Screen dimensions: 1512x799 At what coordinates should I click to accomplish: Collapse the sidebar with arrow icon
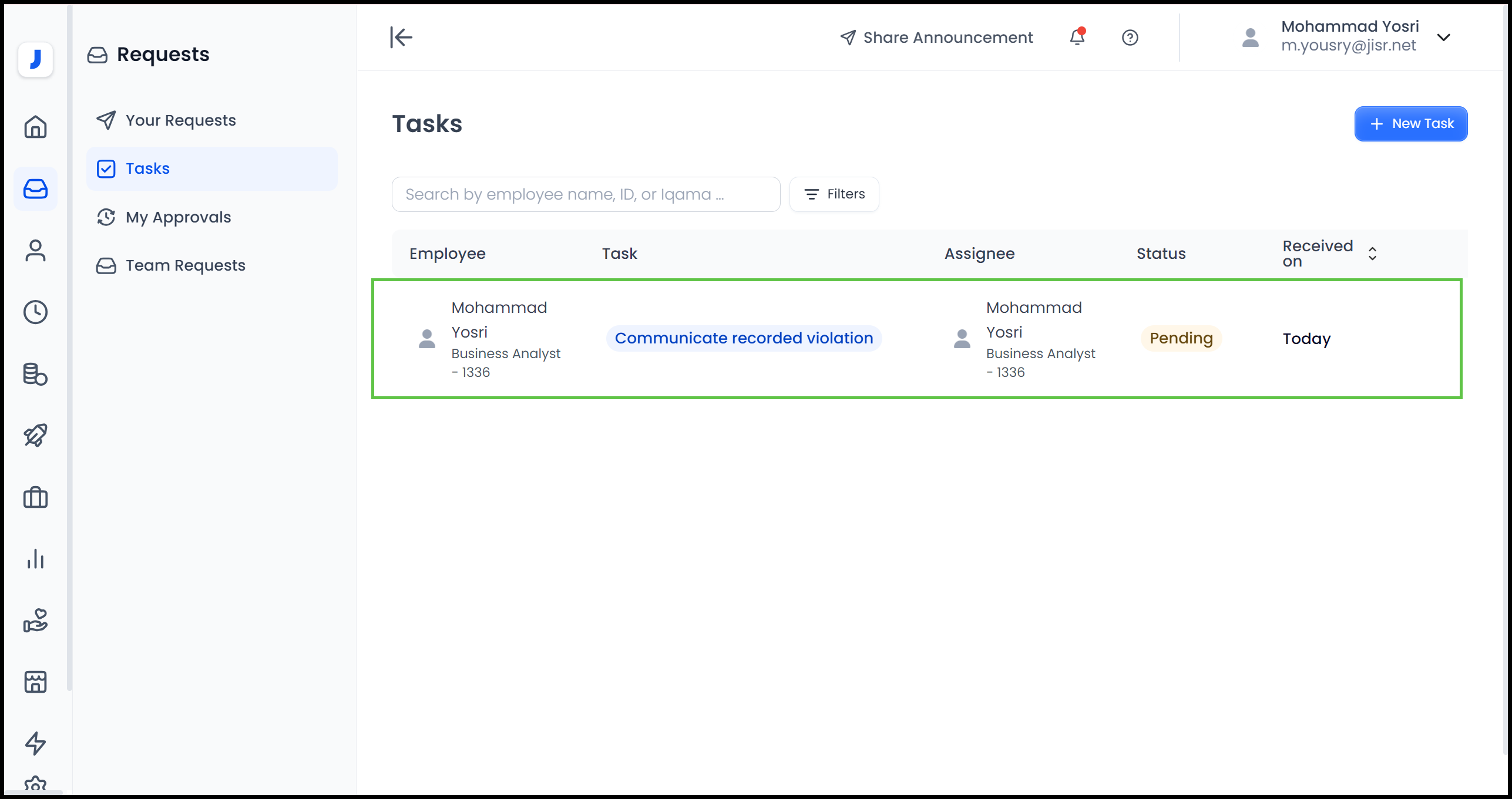pos(401,38)
